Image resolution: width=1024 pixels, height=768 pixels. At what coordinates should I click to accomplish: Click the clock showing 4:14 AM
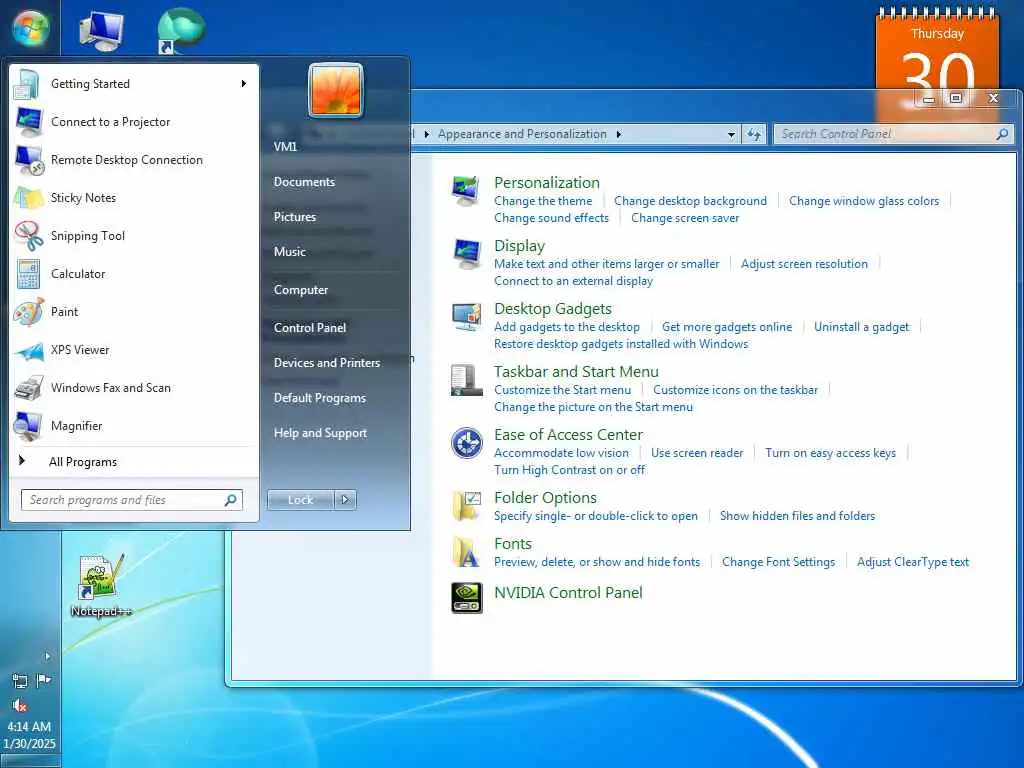pyautogui.click(x=29, y=727)
